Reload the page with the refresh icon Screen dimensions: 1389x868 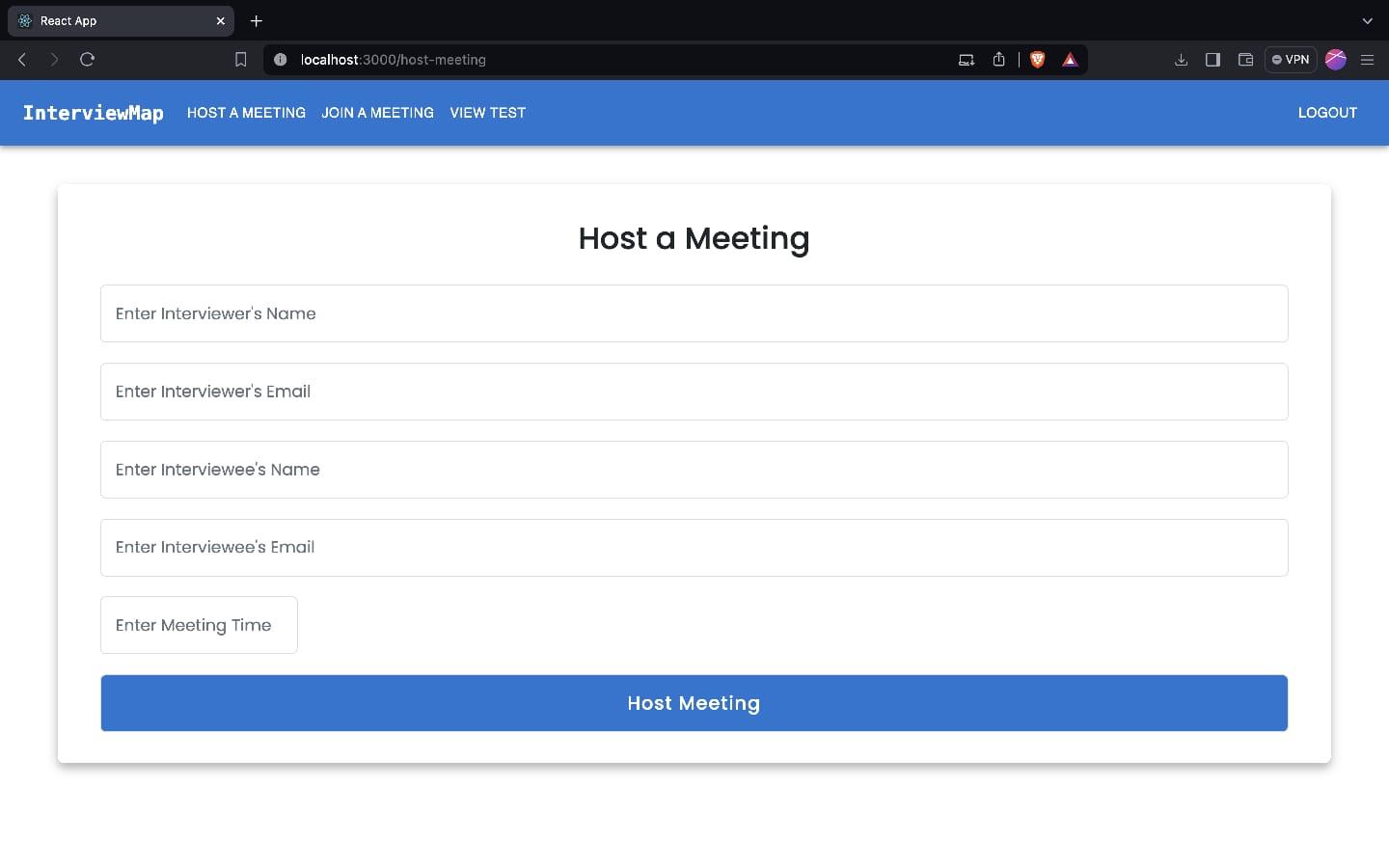87,60
